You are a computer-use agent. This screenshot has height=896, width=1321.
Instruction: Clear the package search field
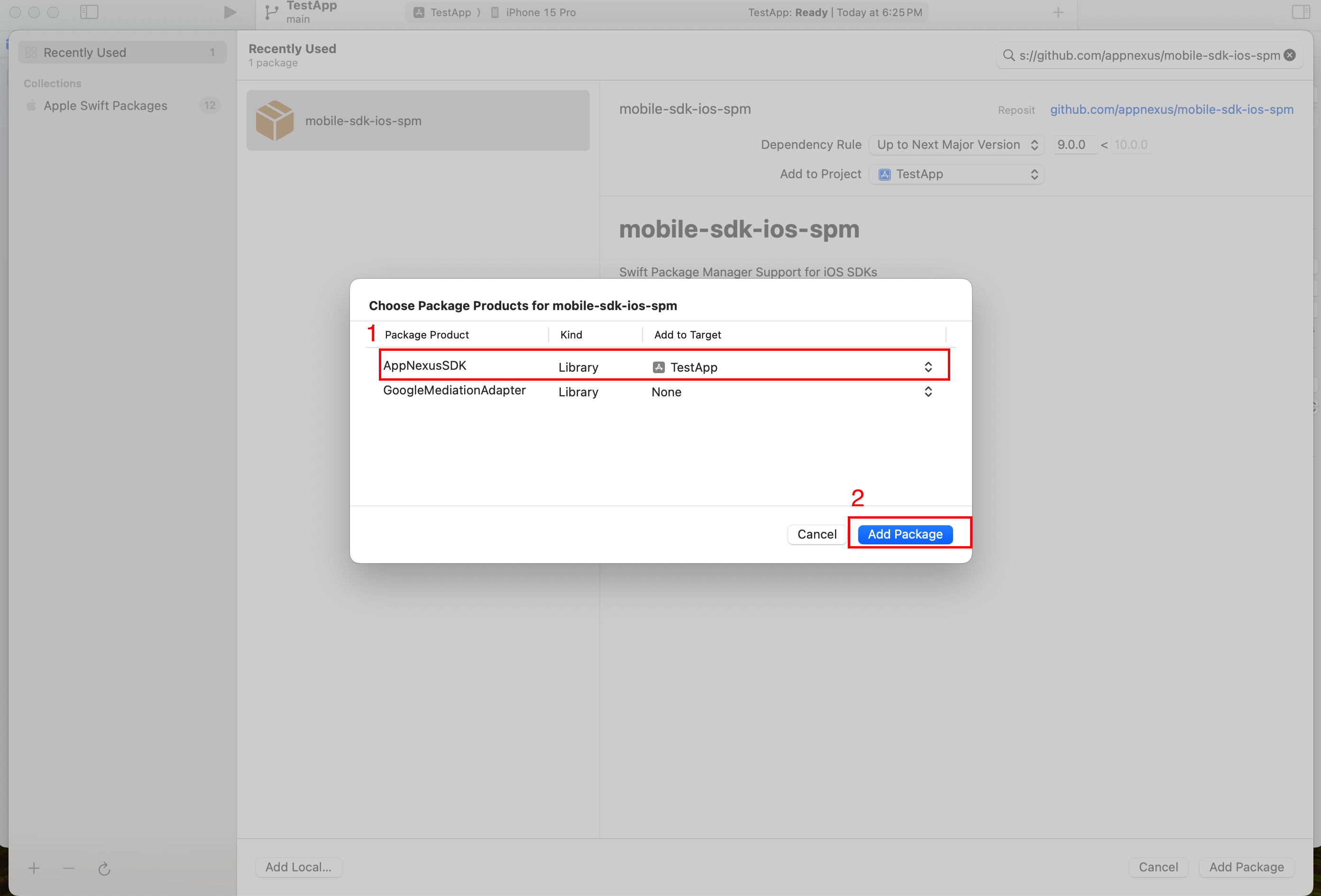tap(1290, 55)
